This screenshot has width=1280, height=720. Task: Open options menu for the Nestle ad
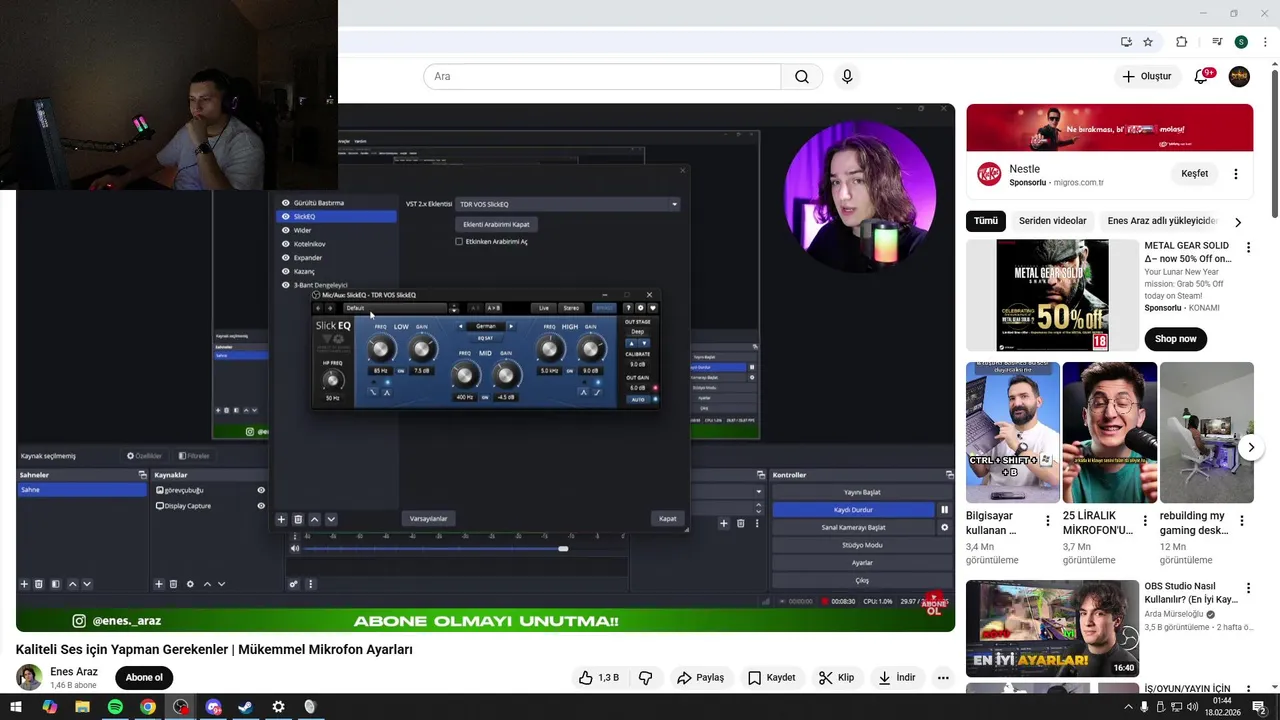[1236, 174]
